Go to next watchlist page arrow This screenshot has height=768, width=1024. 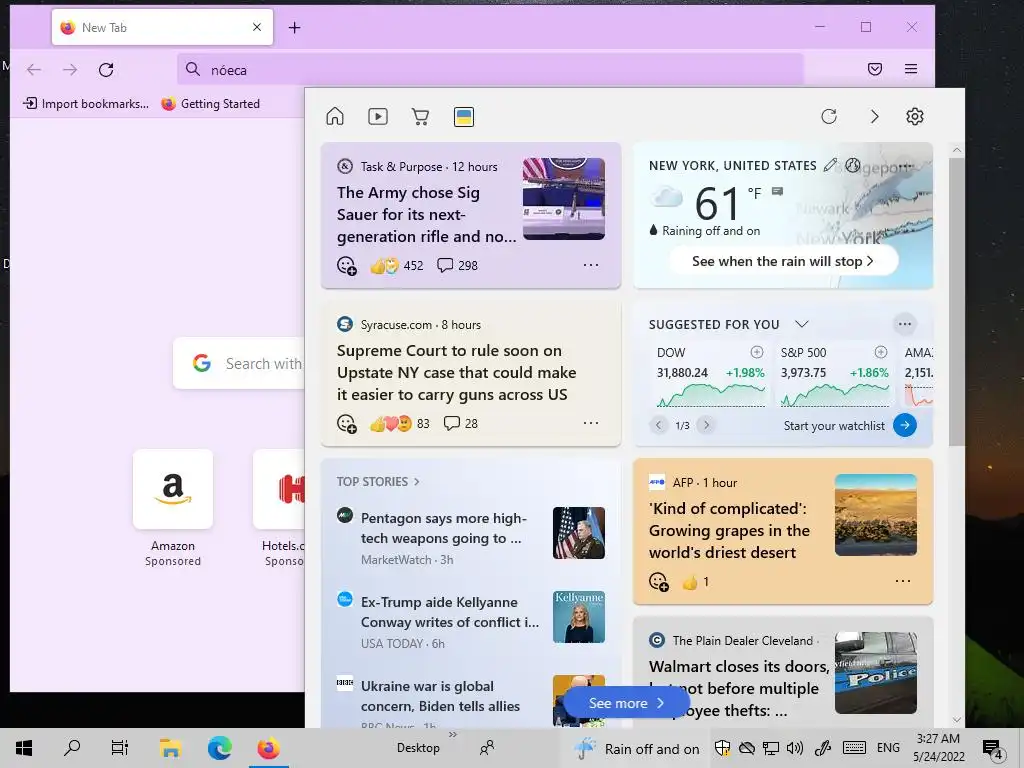click(706, 425)
